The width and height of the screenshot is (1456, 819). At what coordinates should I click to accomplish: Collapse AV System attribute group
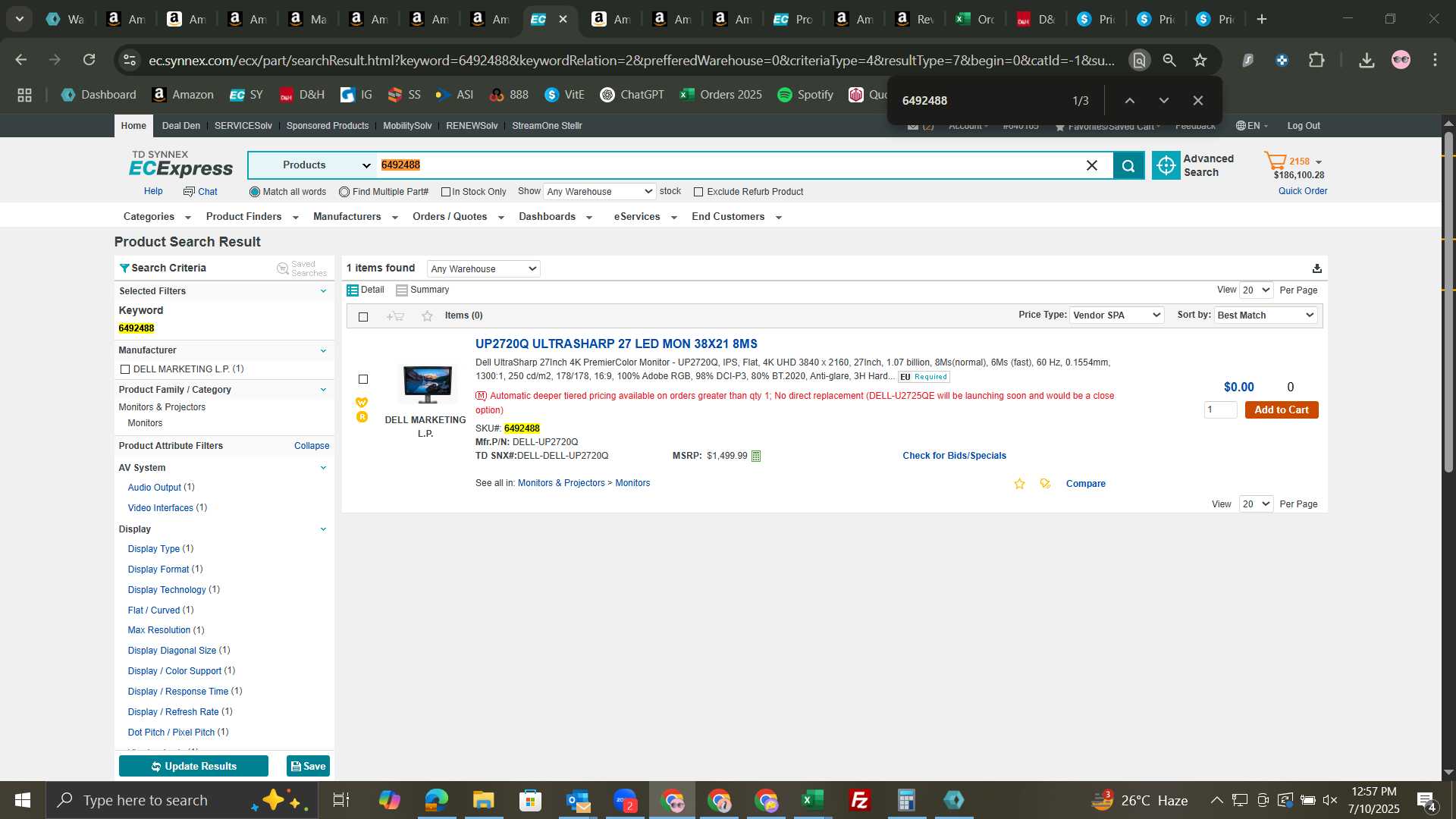(x=323, y=468)
